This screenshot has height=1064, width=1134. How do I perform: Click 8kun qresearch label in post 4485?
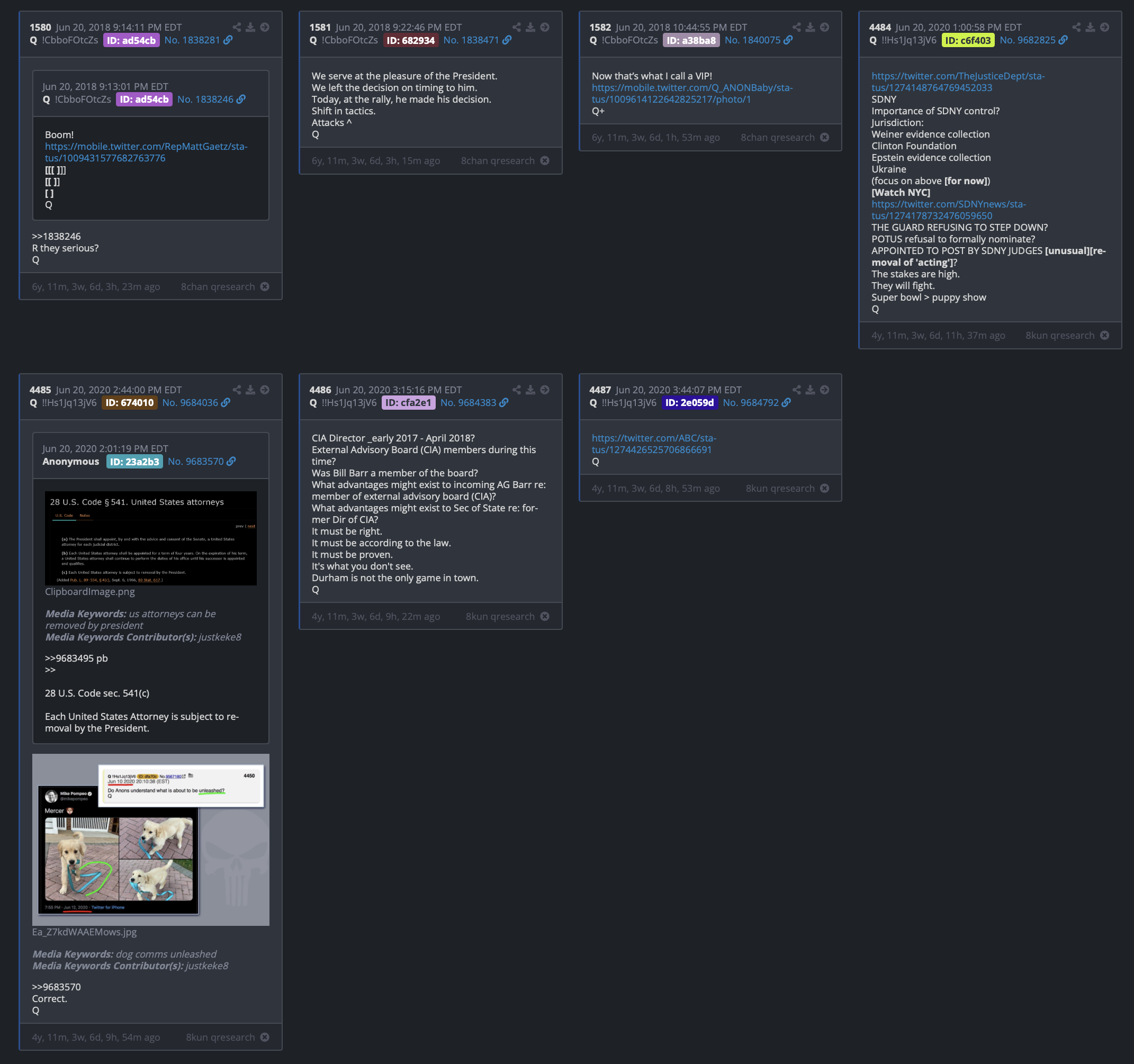tap(220, 1037)
